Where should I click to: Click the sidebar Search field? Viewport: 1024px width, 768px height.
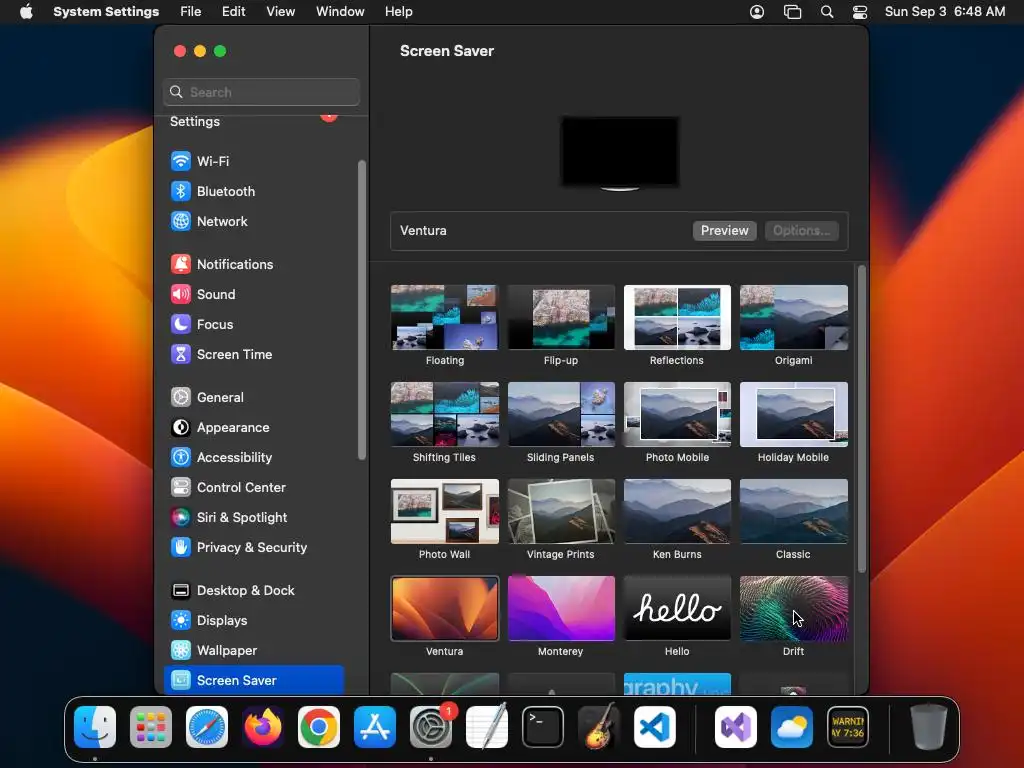[261, 92]
